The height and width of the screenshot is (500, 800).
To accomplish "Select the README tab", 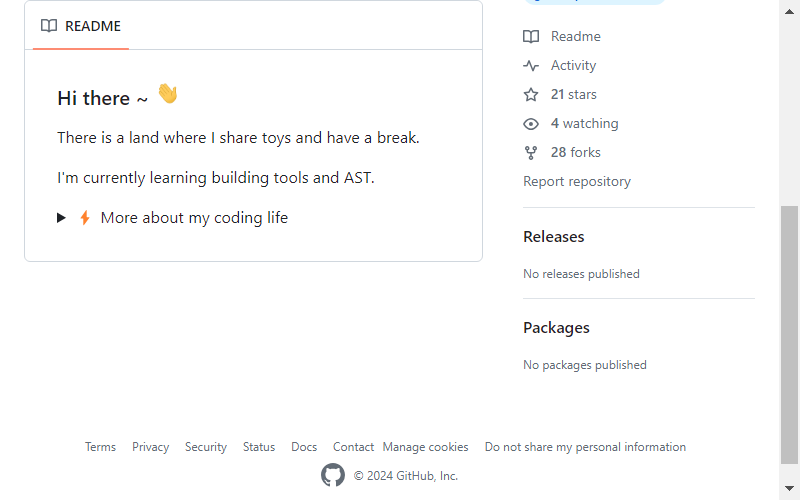I will click(81, 26).
